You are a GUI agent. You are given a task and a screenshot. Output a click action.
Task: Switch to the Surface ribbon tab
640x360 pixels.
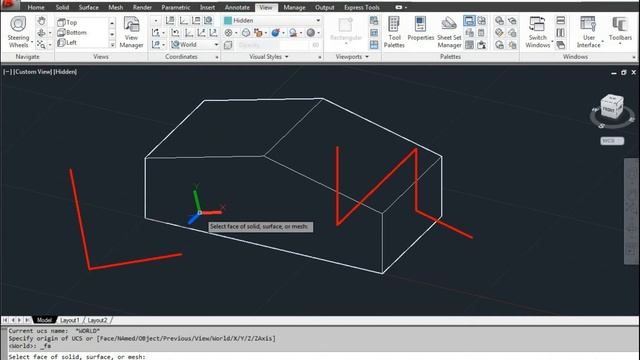point(89,7)
